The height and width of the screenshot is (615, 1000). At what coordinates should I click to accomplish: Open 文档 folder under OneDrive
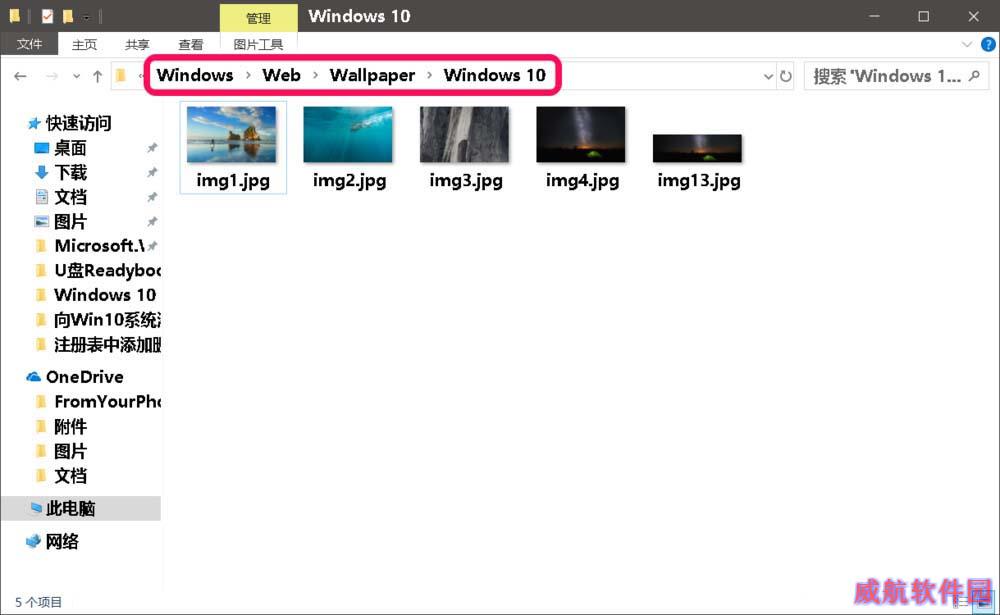tap(70, 476)
